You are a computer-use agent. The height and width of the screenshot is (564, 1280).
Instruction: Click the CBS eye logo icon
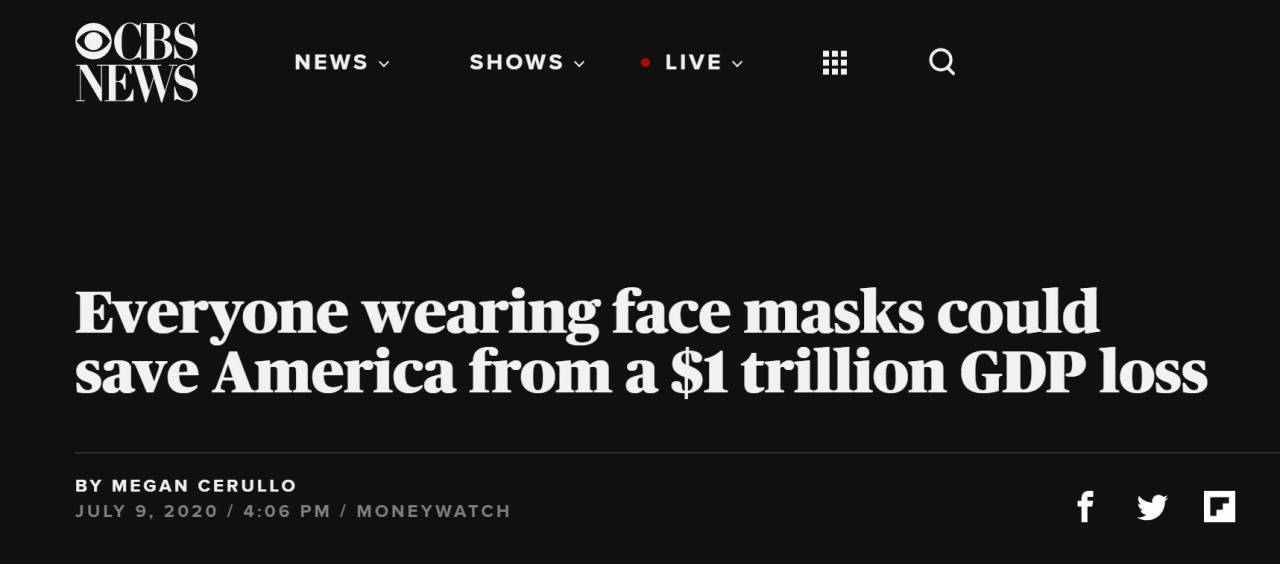93,41
